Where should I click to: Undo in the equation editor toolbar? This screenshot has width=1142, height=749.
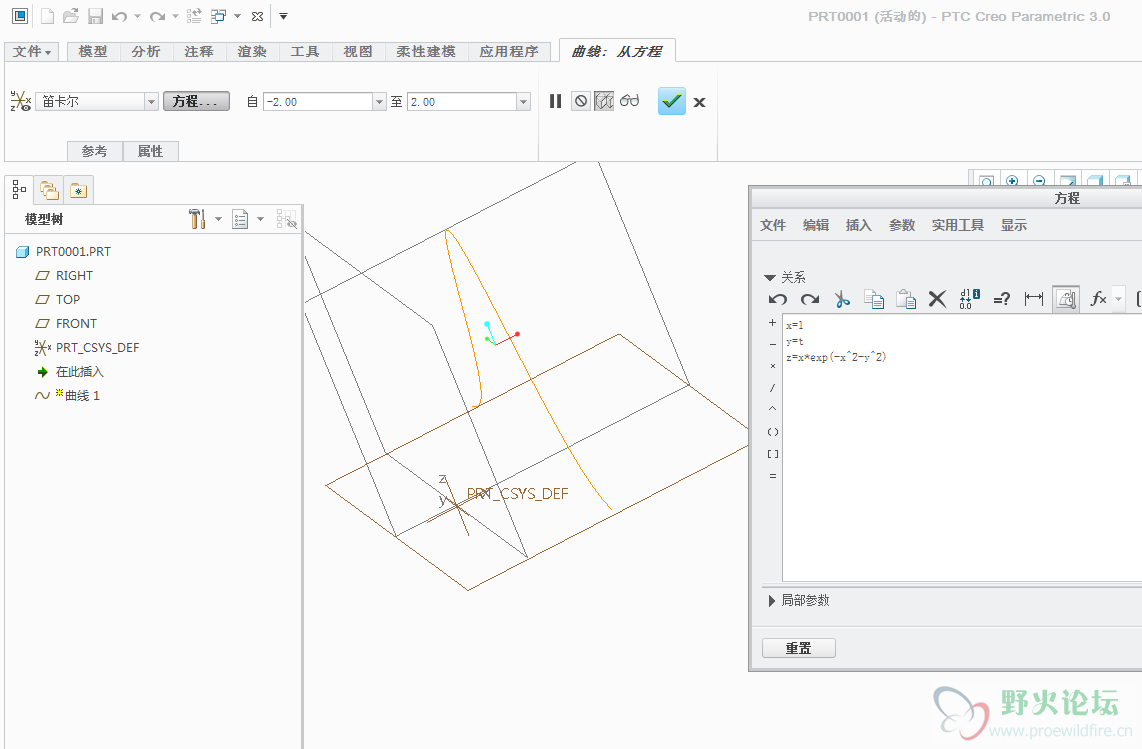coord(778,299)
